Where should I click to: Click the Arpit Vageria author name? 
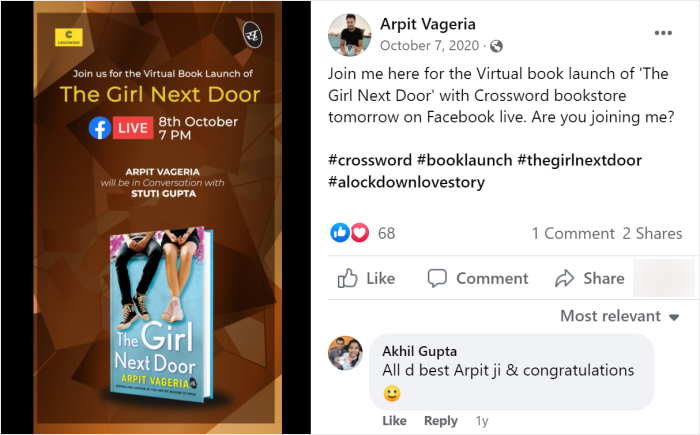tap(428, 24)
